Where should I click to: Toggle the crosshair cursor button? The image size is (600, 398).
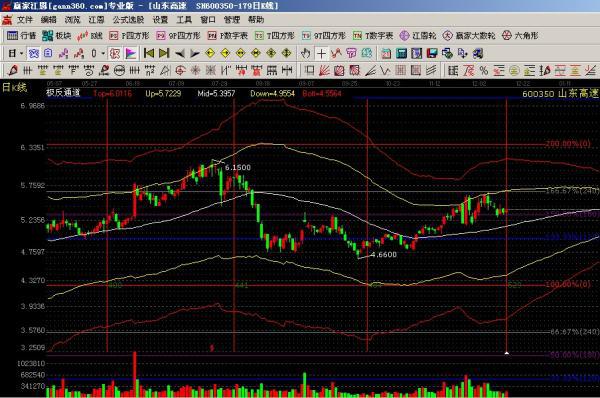click(321, 54)
